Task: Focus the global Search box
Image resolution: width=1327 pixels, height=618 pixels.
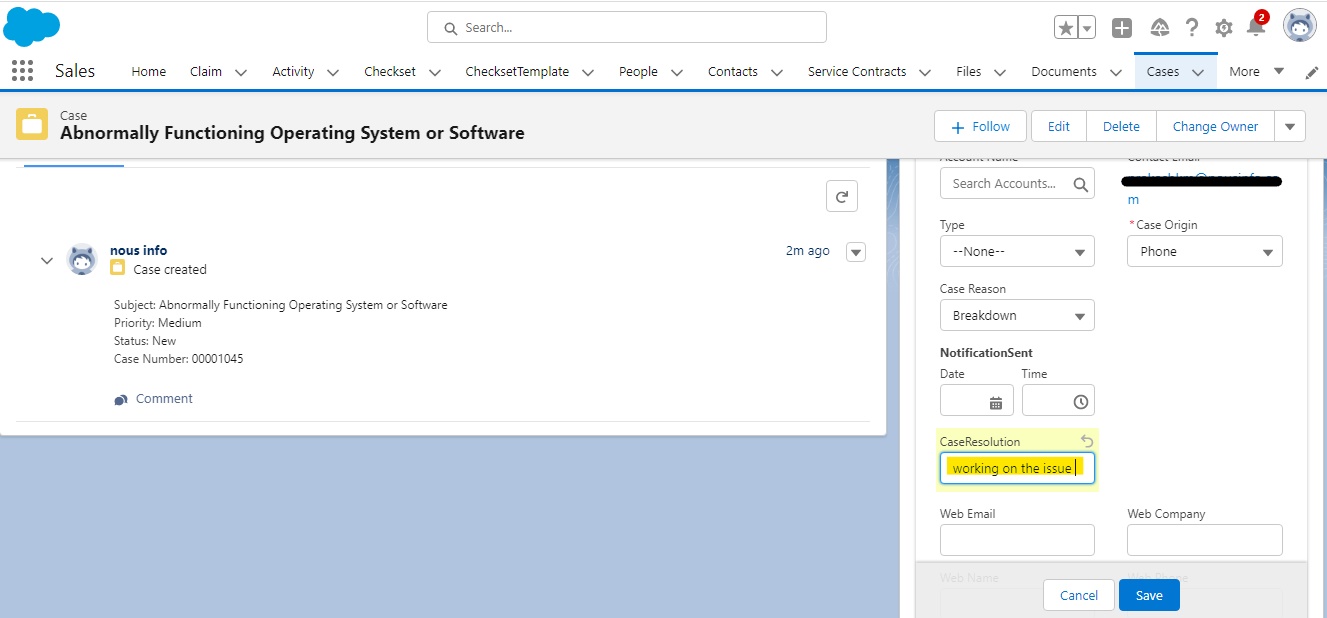Action: 627,28
